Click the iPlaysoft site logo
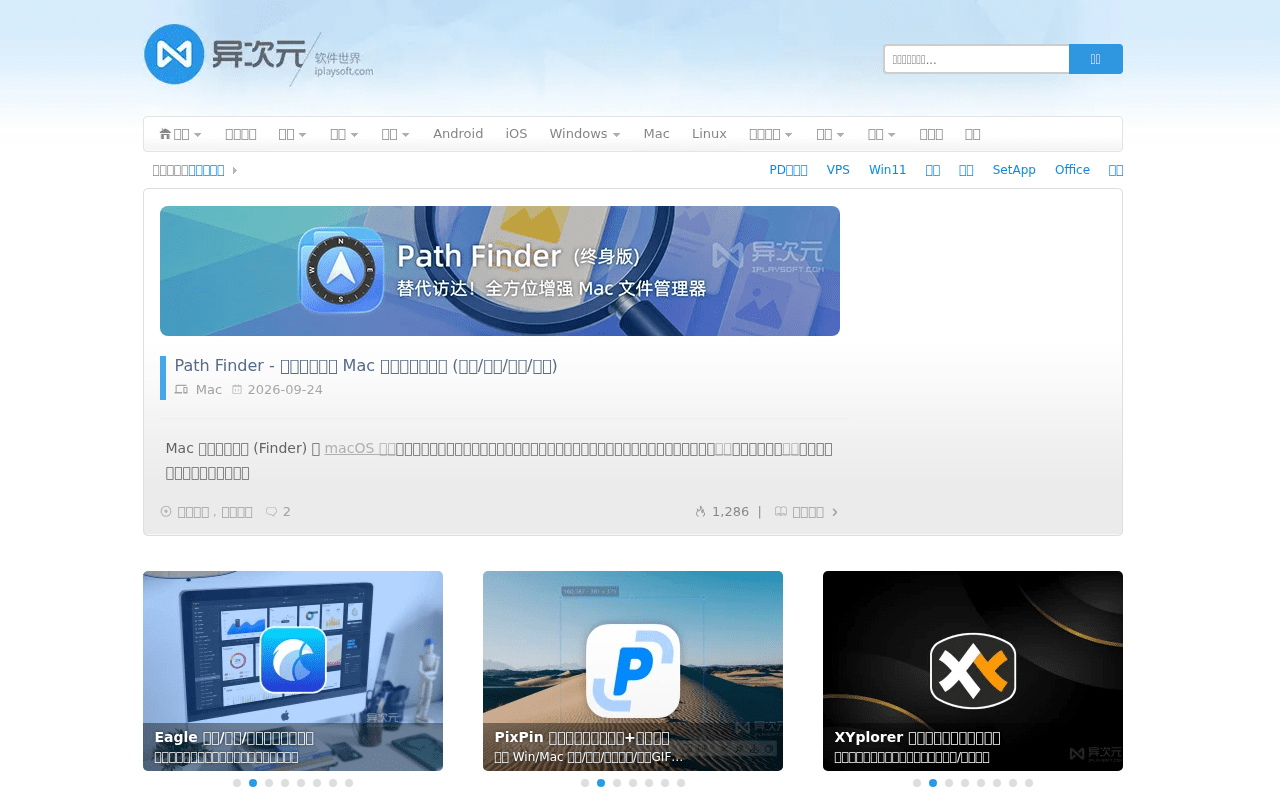This screenshot has width=1280, height=800. click(x=259, y=55)
